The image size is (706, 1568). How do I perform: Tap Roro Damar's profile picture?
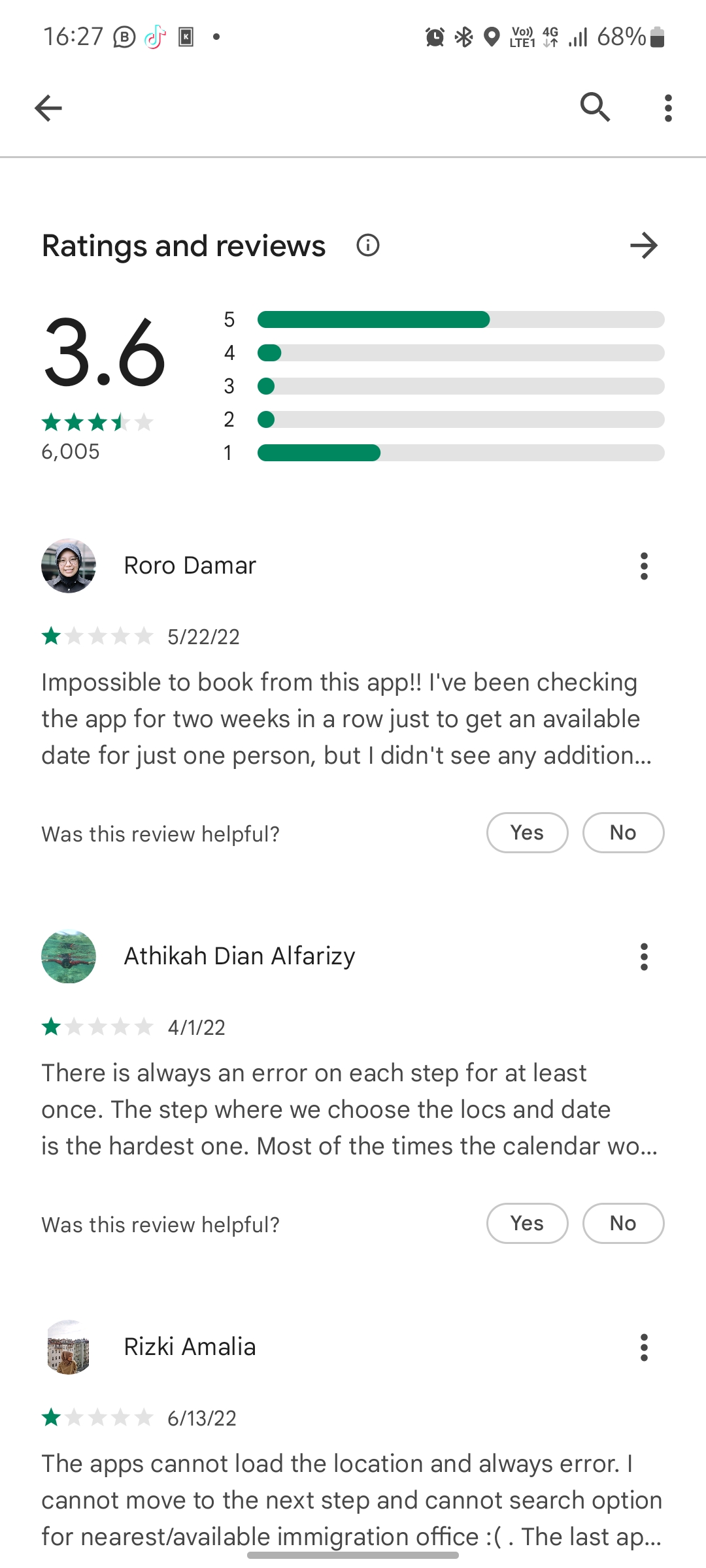pos(69,566)
